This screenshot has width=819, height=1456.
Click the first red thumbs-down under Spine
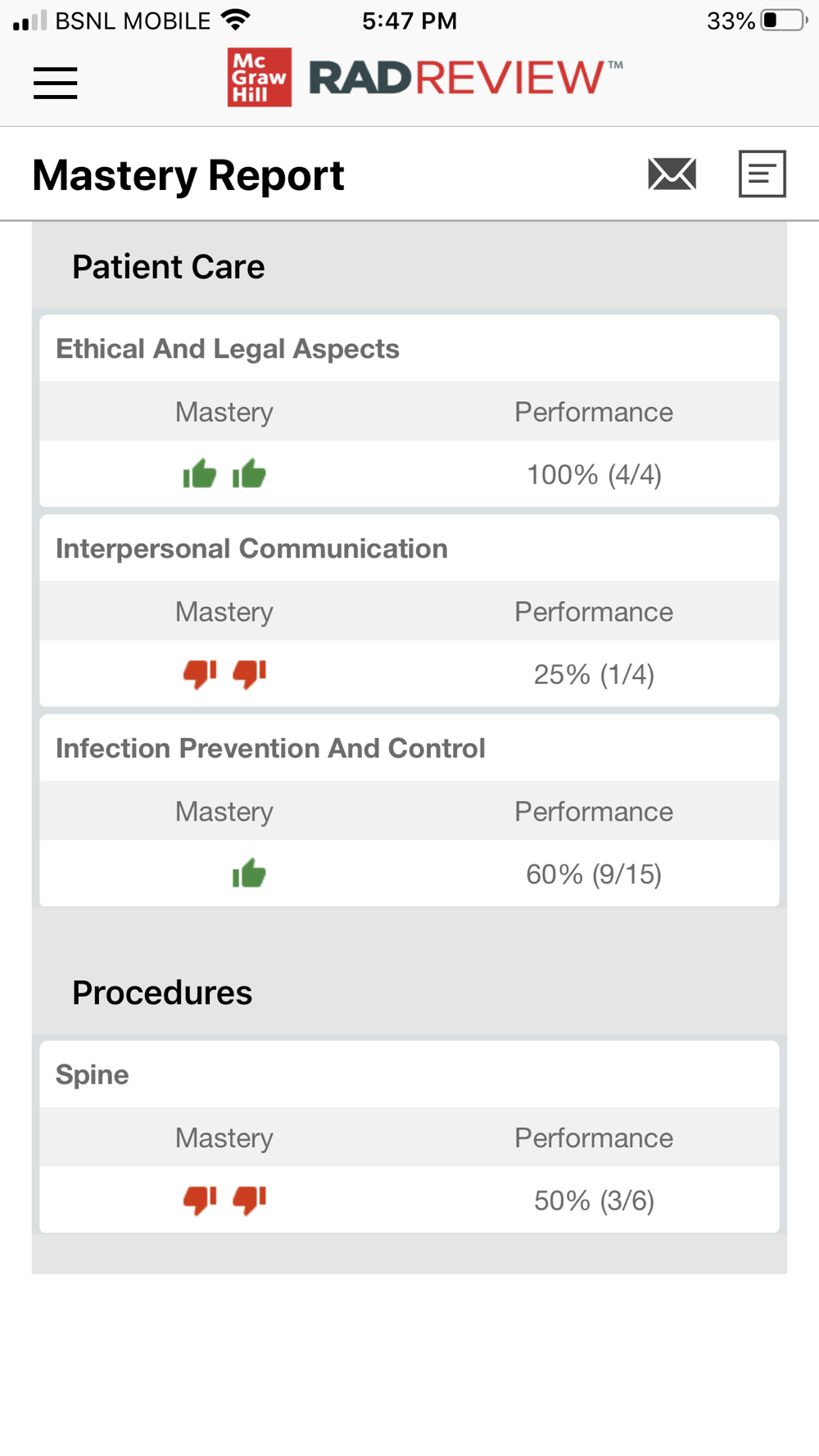tap(200, 1200)
